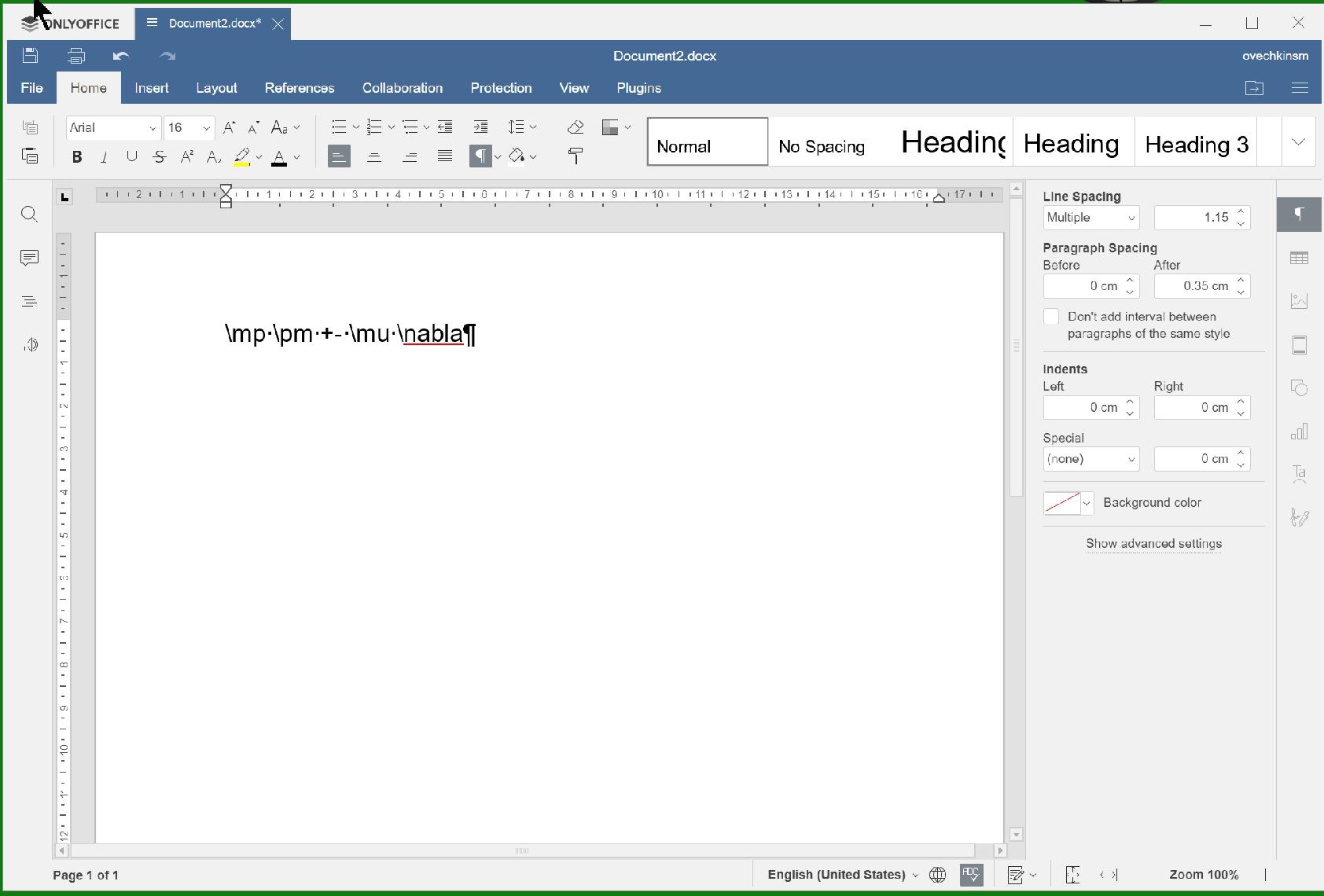Toggle italic formatting

point(104,156)
